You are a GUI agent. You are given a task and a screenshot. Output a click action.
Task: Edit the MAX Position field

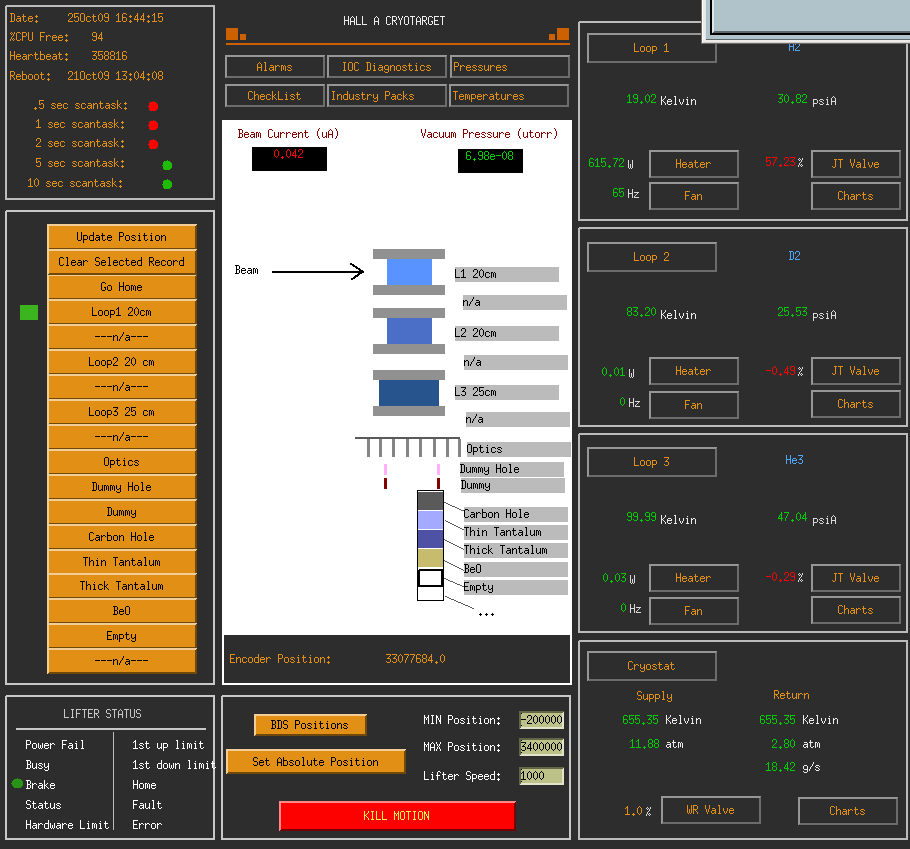click(541, 747)
